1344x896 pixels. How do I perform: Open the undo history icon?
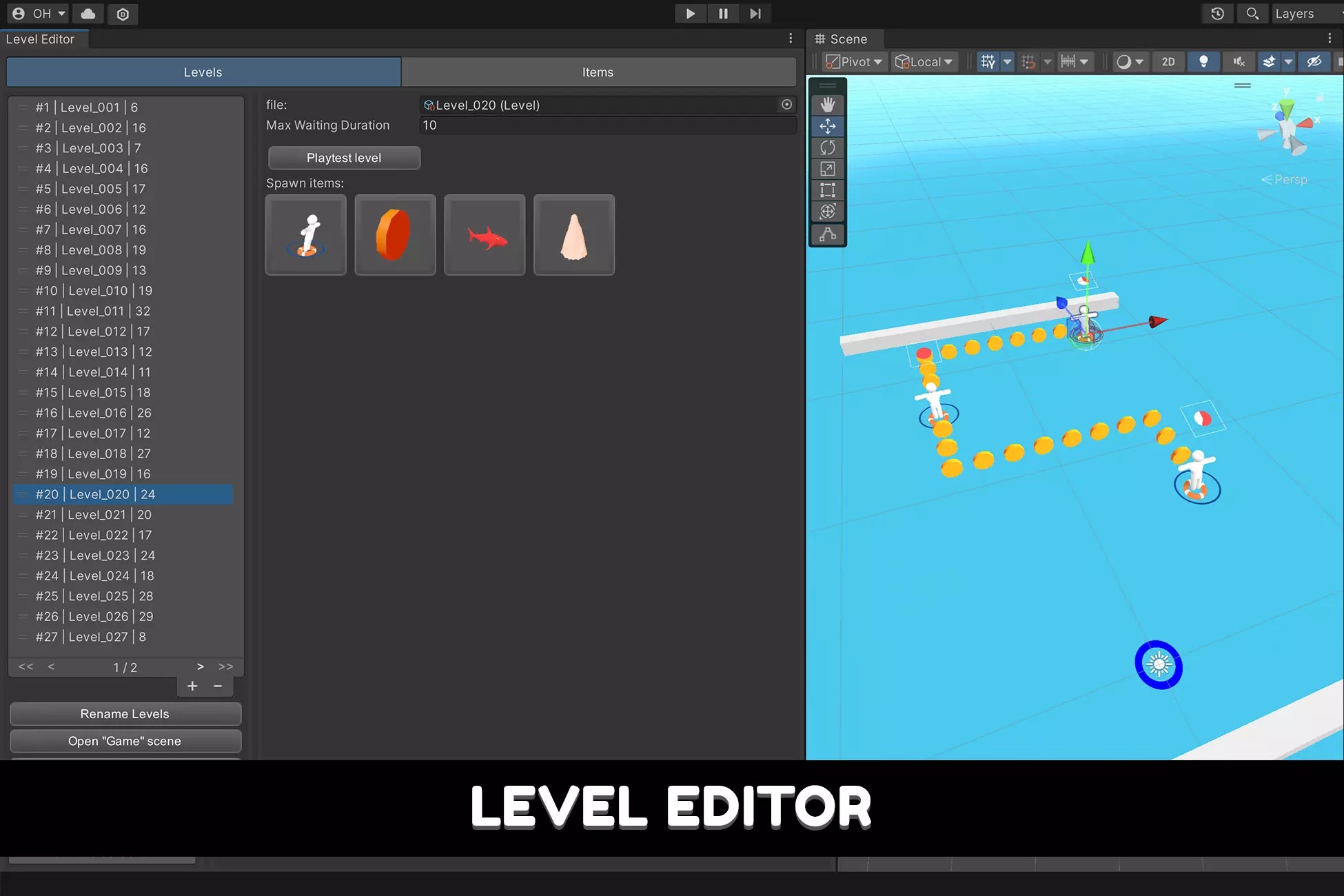1217,14
